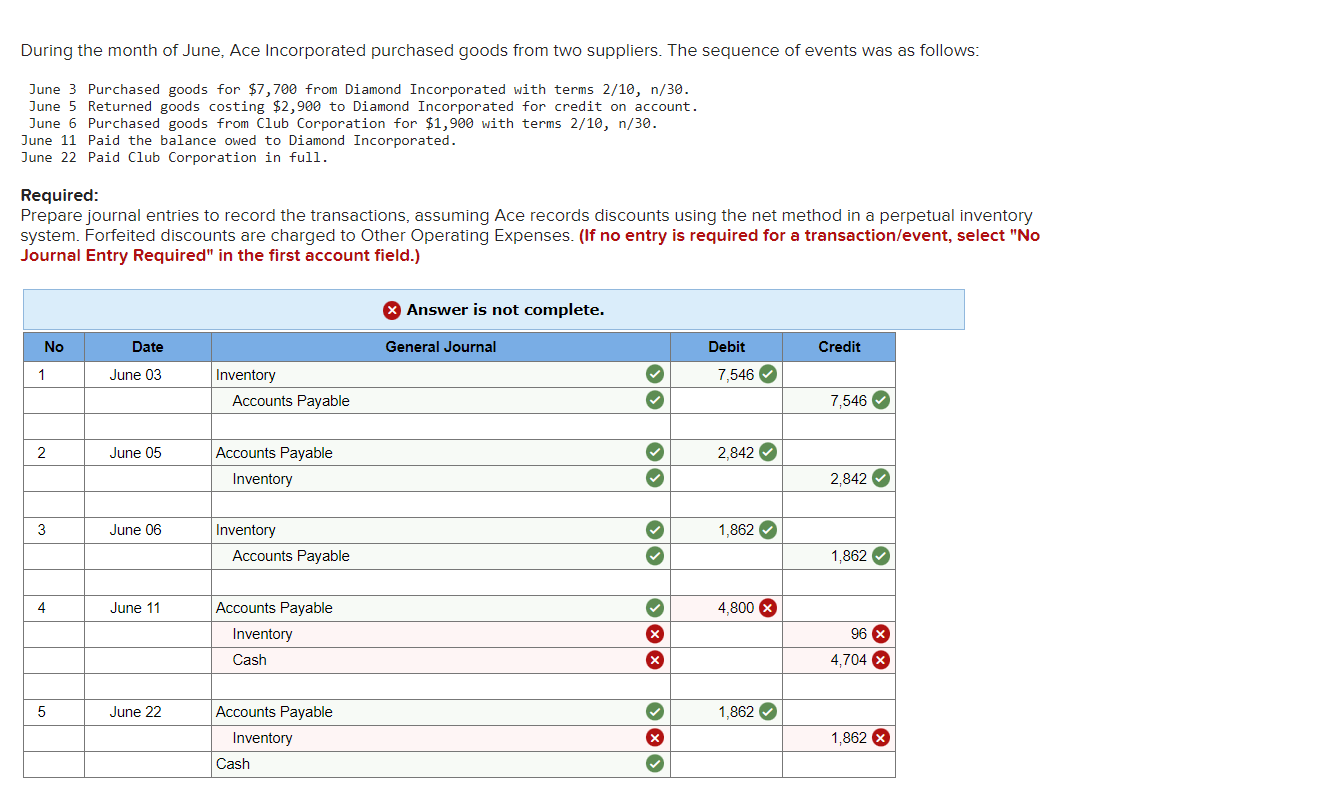Click the red X icon beside "Answer is not complete"
Viewport: 1322px width, 790px height.
pyautogui.click(x=393, y=310)
